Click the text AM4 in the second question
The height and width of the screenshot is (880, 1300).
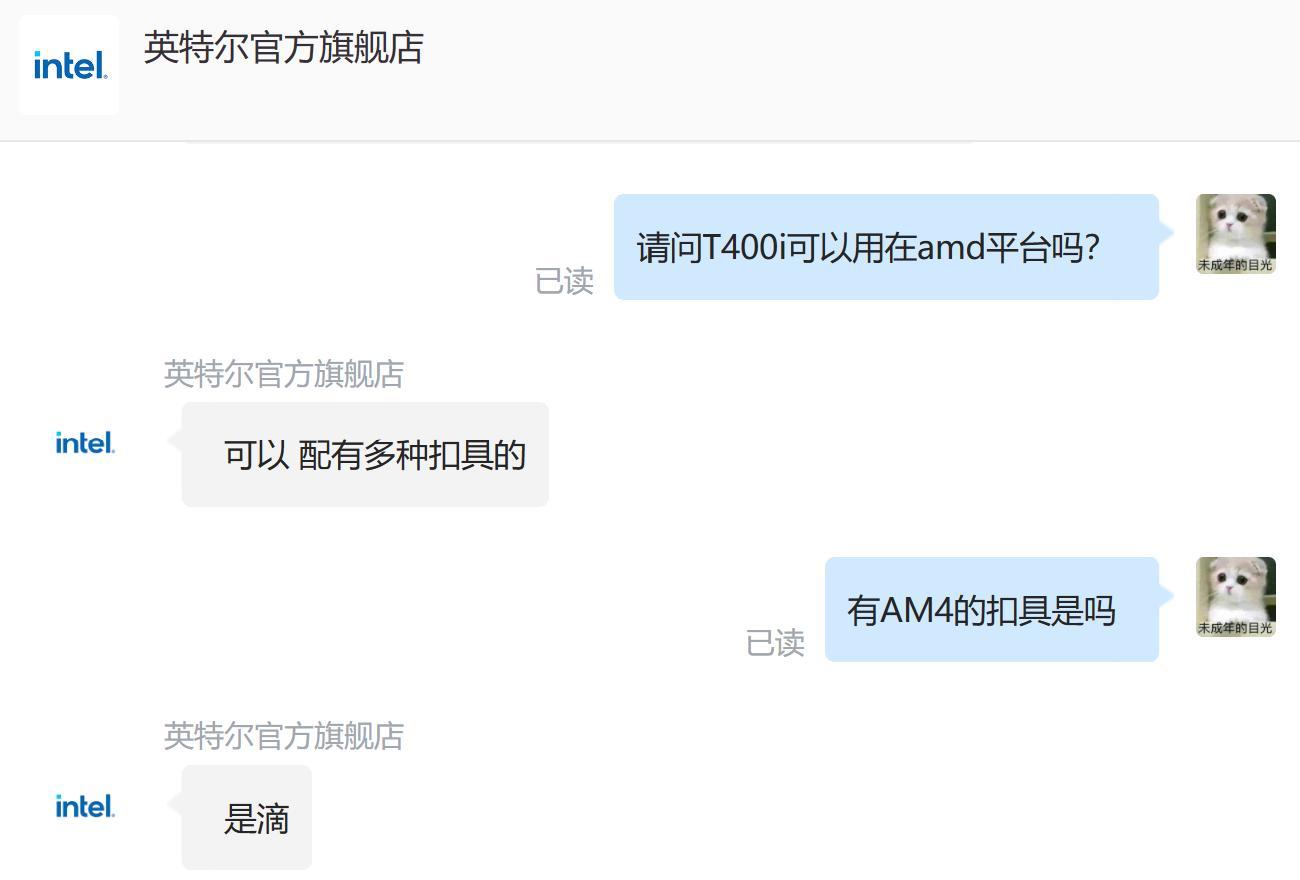tap(917, 610)
